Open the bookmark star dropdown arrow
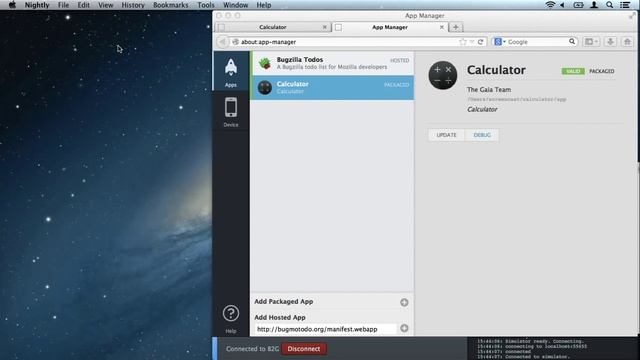The width and height of the screenshot is (640, 360). tap(472, 42)
